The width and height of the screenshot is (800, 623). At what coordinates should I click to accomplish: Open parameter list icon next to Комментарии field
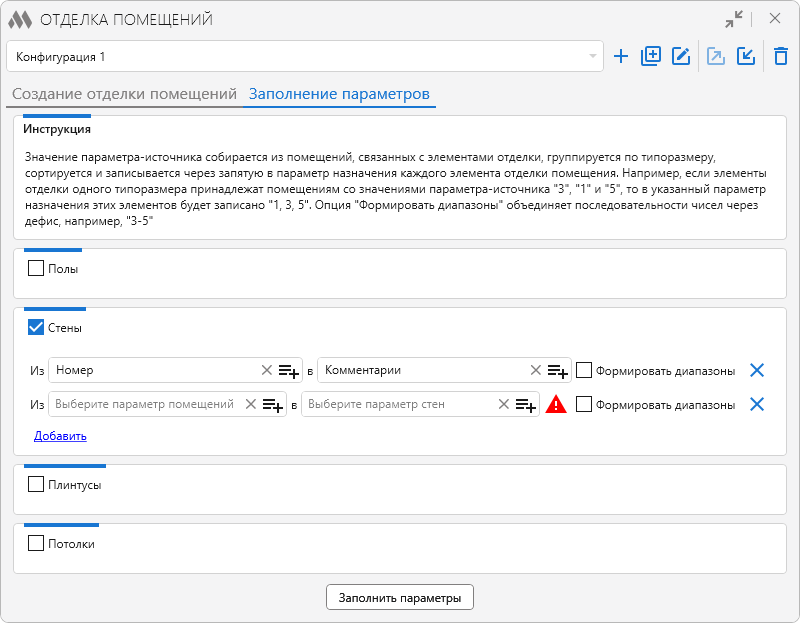click(557, 371)
